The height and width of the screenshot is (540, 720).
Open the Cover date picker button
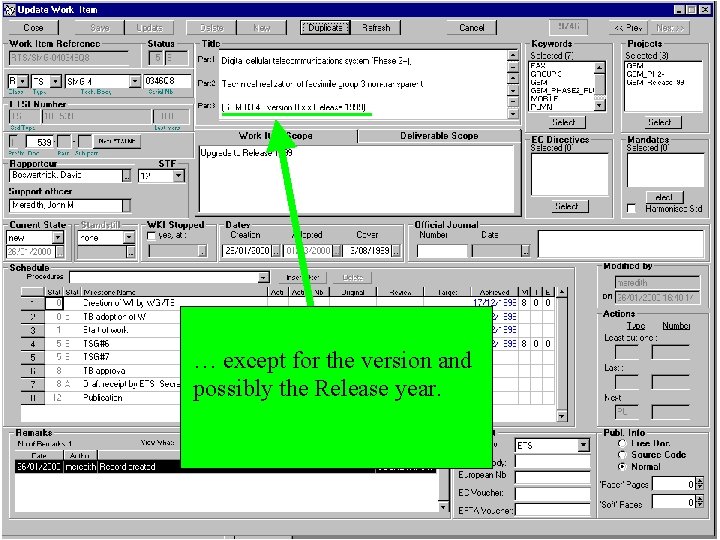tap(396, 251)
